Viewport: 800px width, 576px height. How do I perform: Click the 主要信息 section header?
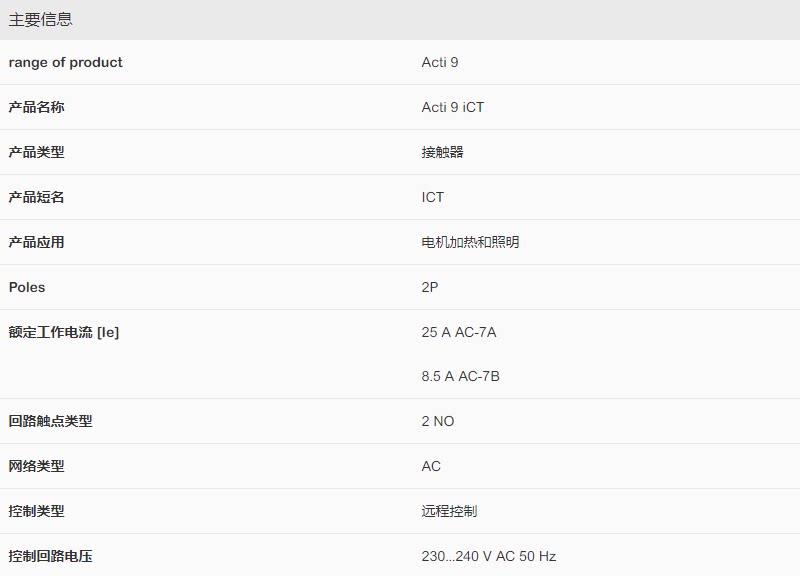click(x=41, y=19)
